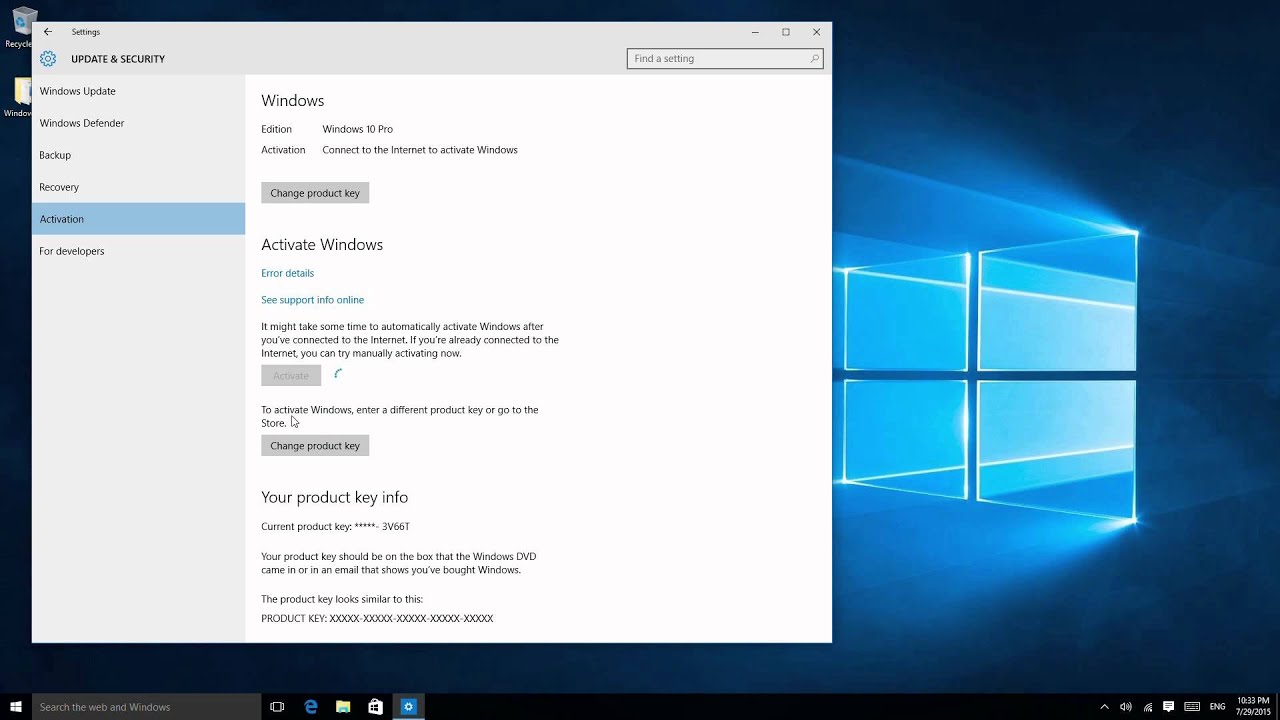Open the volume control in tray
Image resolution: width=1280 pixels, height=720 pixels.
(1126, 707)
